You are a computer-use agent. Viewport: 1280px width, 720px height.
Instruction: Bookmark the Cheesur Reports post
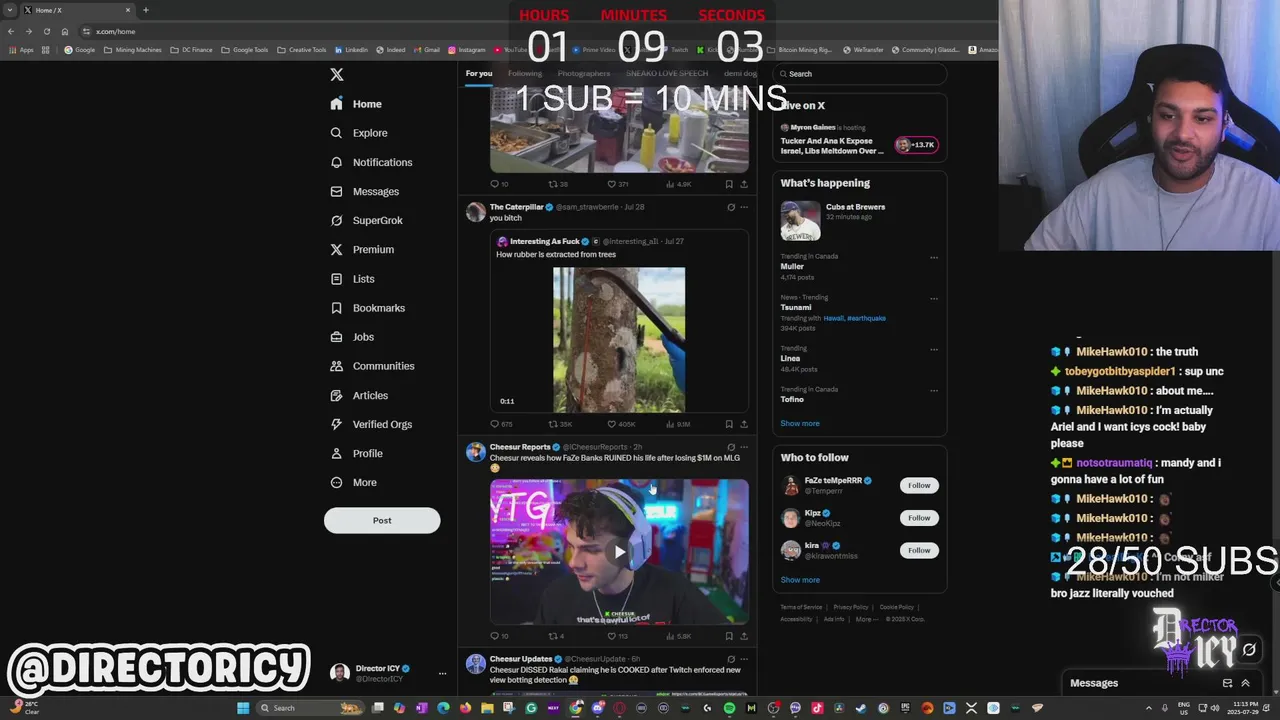tap(729, 636)
